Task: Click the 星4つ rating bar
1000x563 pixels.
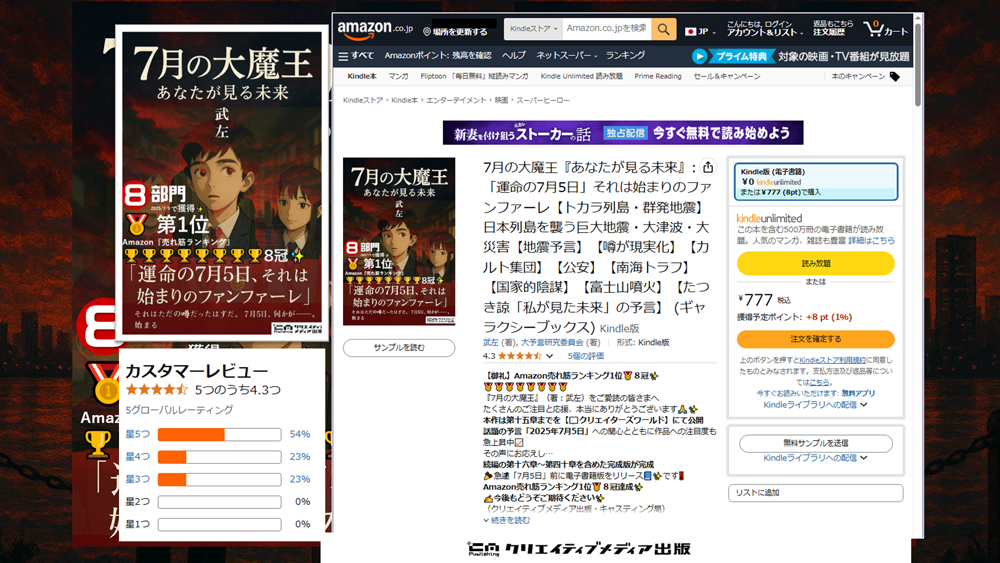Action: coord(219,457)
